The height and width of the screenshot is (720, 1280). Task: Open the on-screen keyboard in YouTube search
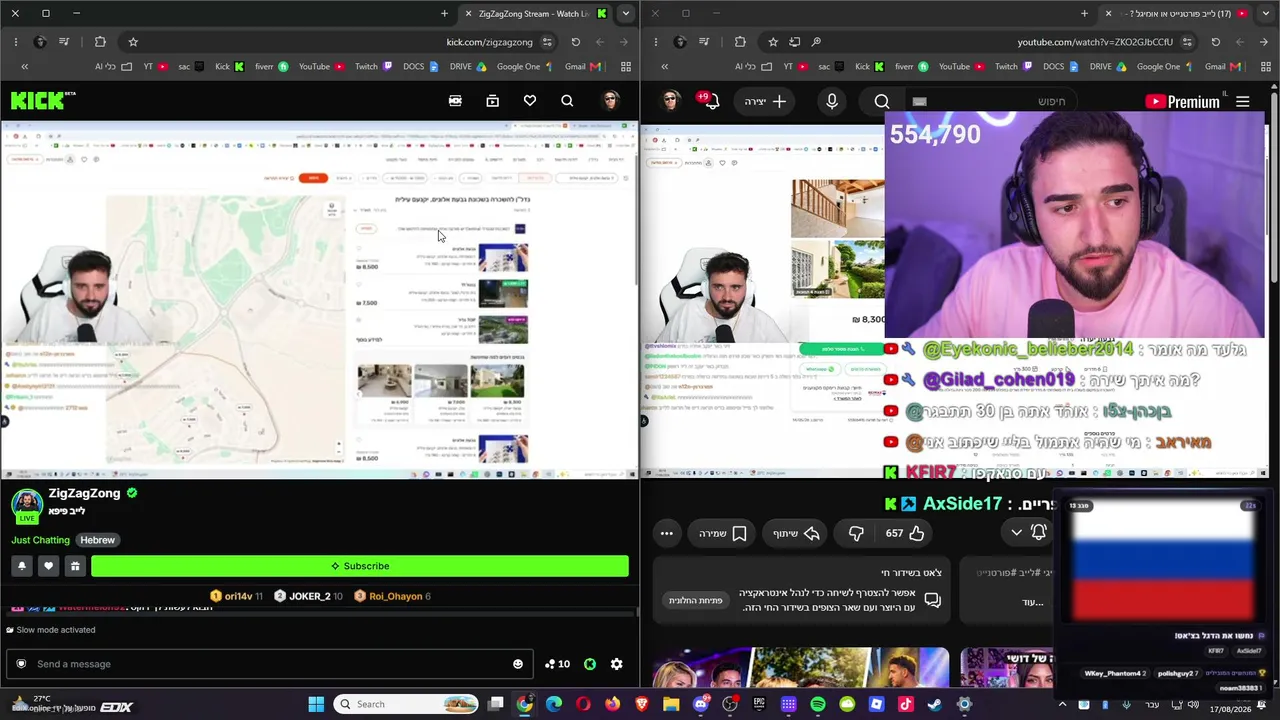click(919, 101)
